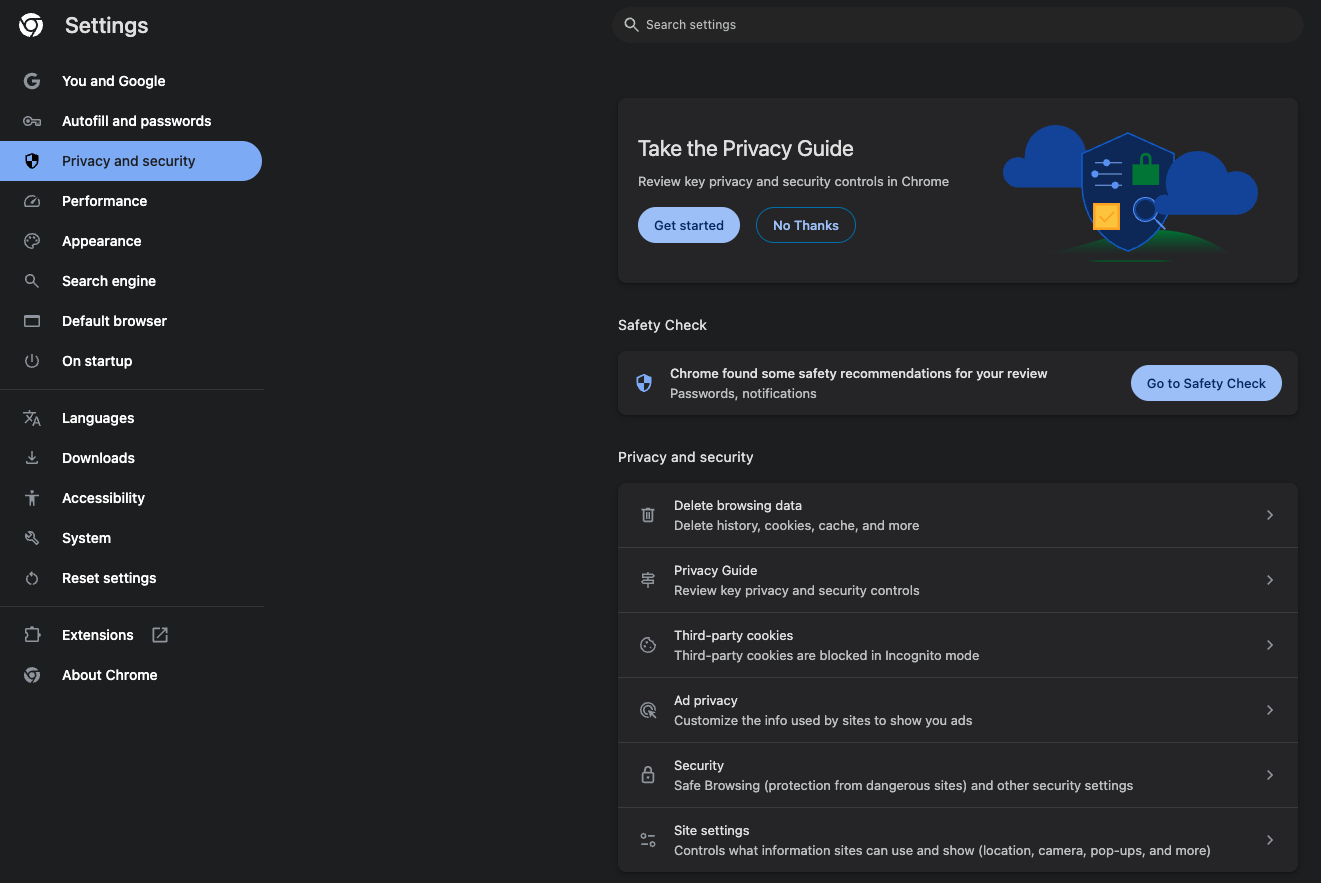
Task: Open Site settings using its chevron arrow
Action: coord(1270,840)
